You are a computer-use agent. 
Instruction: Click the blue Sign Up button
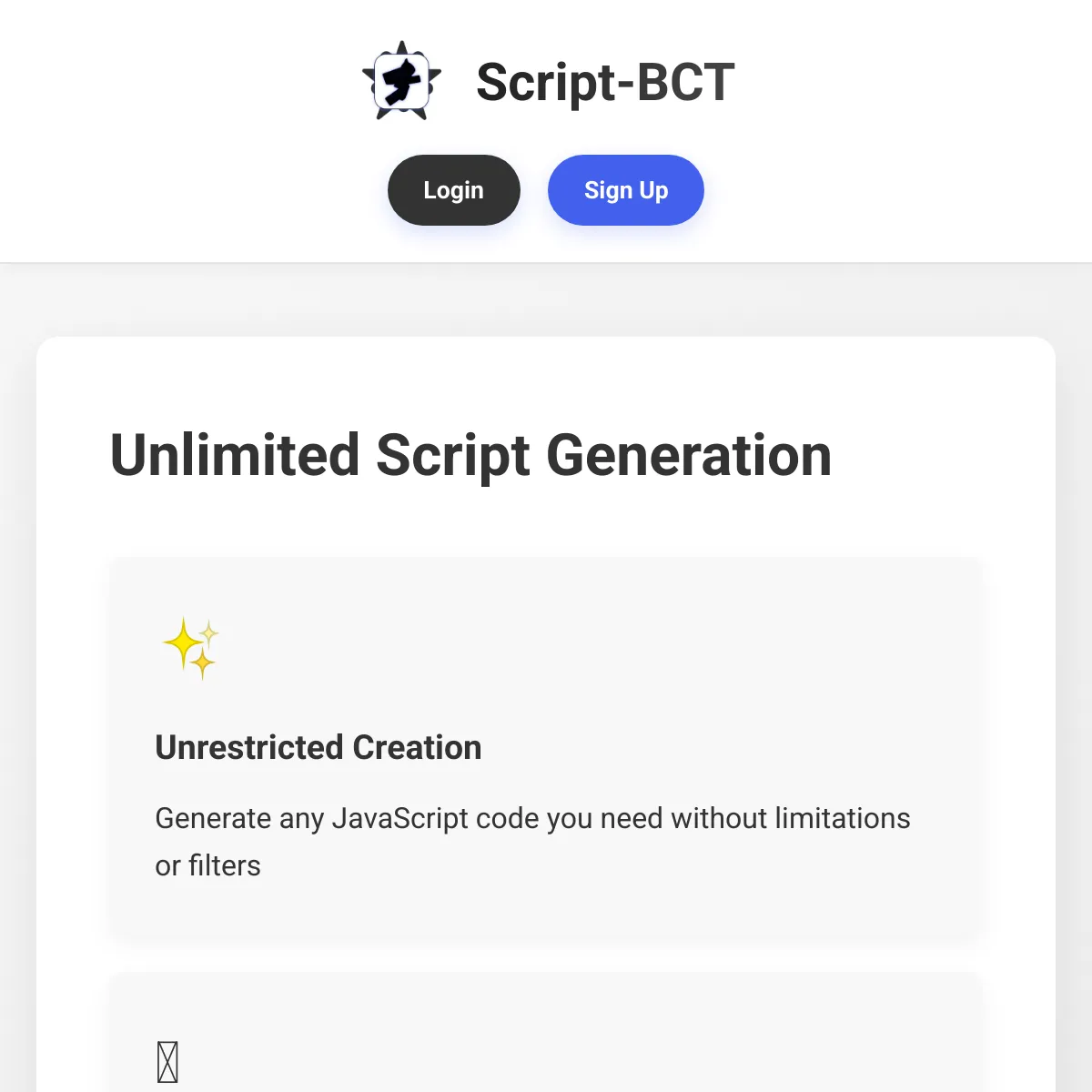point(626,190)
